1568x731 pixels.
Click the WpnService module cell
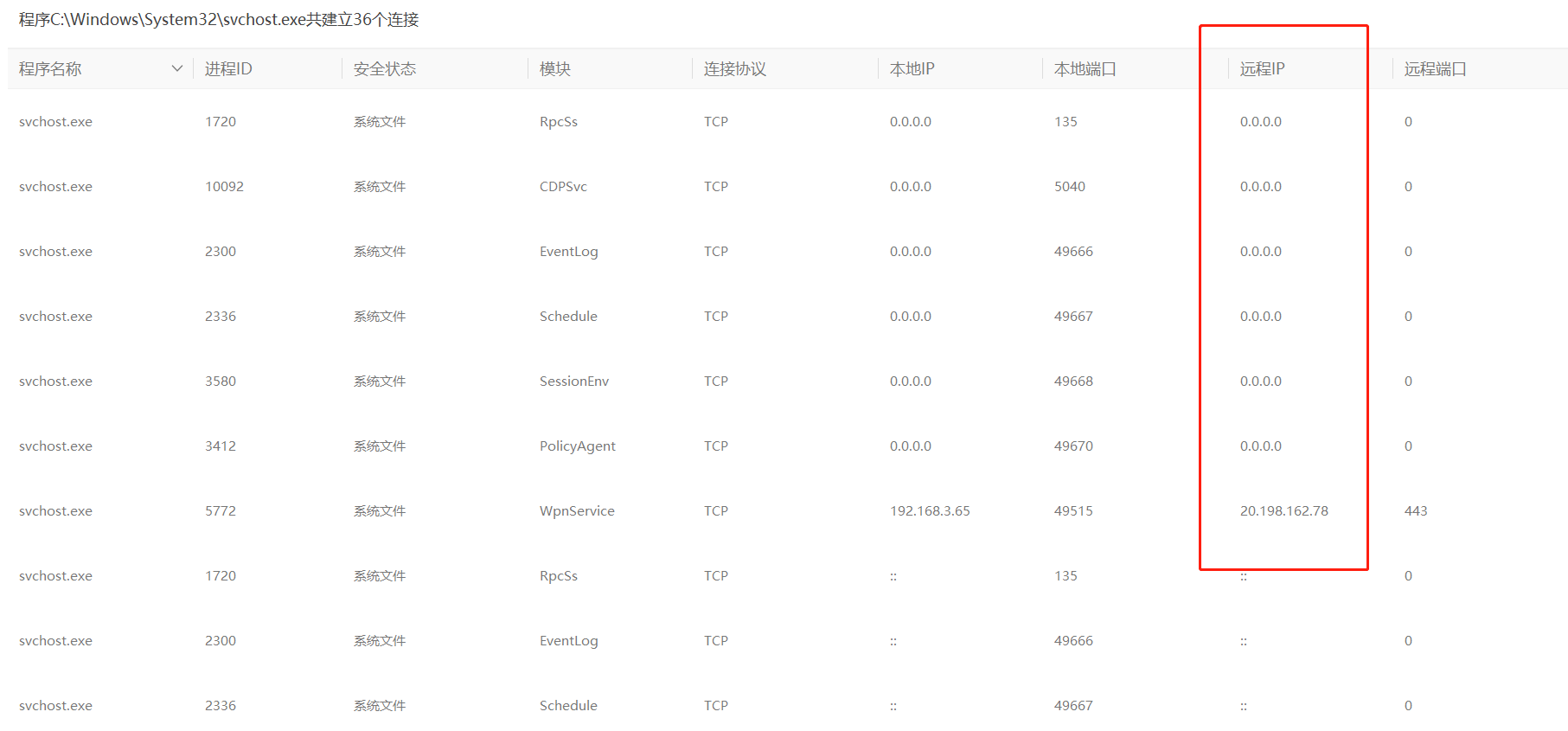tap(577, 511)
